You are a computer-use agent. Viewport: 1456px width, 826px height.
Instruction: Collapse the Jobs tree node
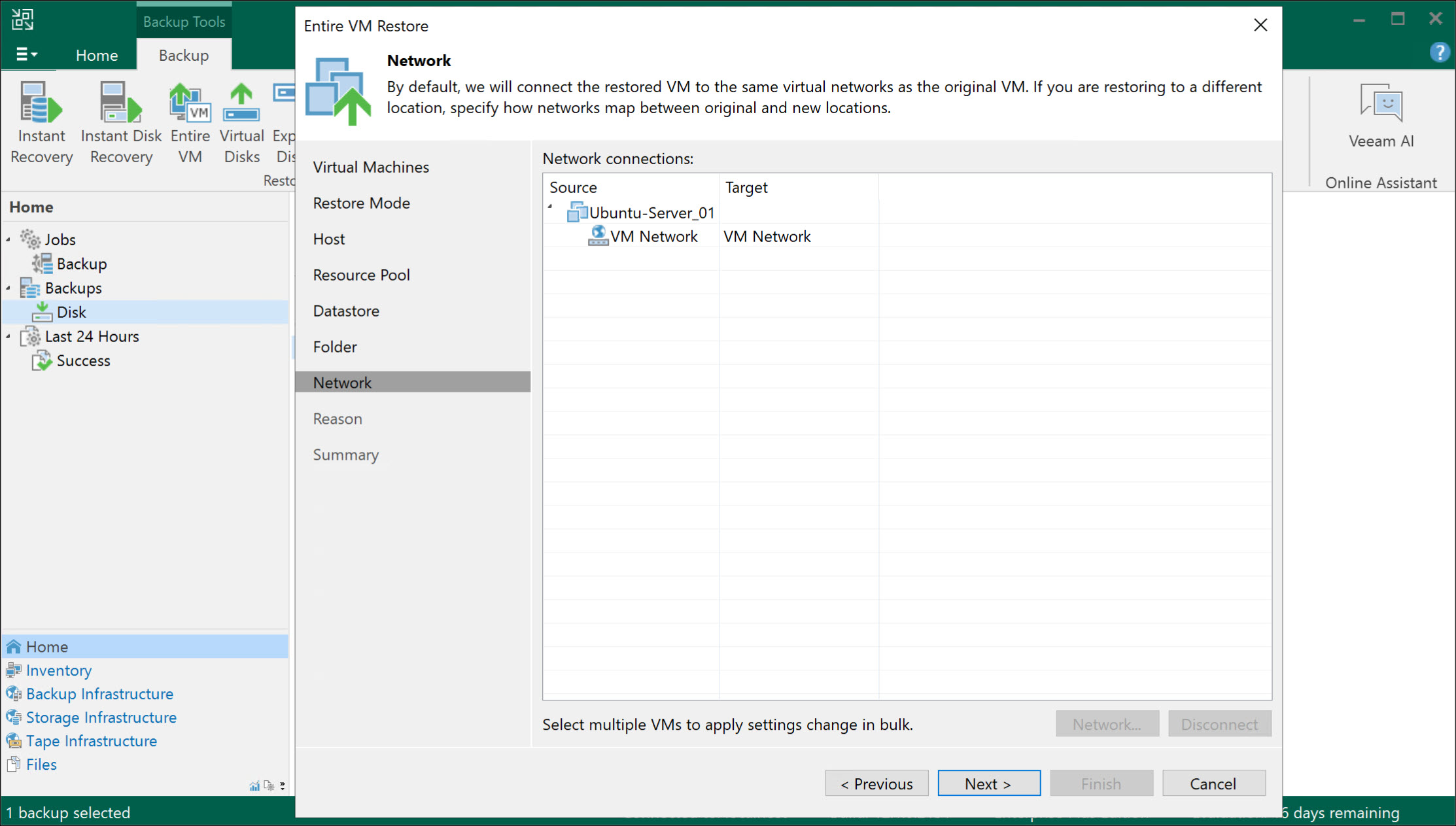pos(9,239)
